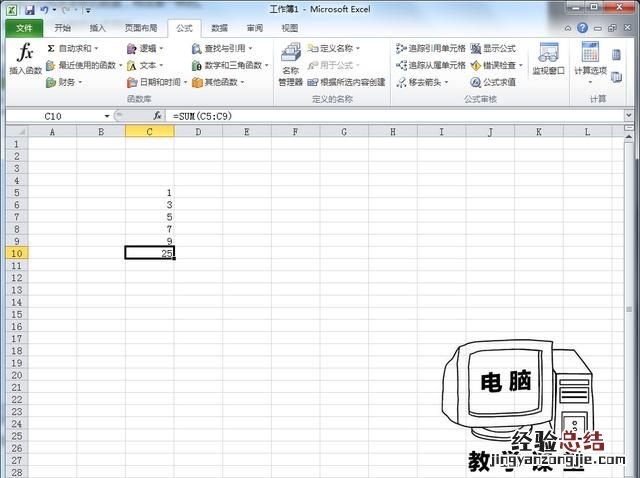The height and width of the screenshot is (478, 640).
Task: Click 追踪引用单元格 trace precedents icon
Action: point(402,48)
